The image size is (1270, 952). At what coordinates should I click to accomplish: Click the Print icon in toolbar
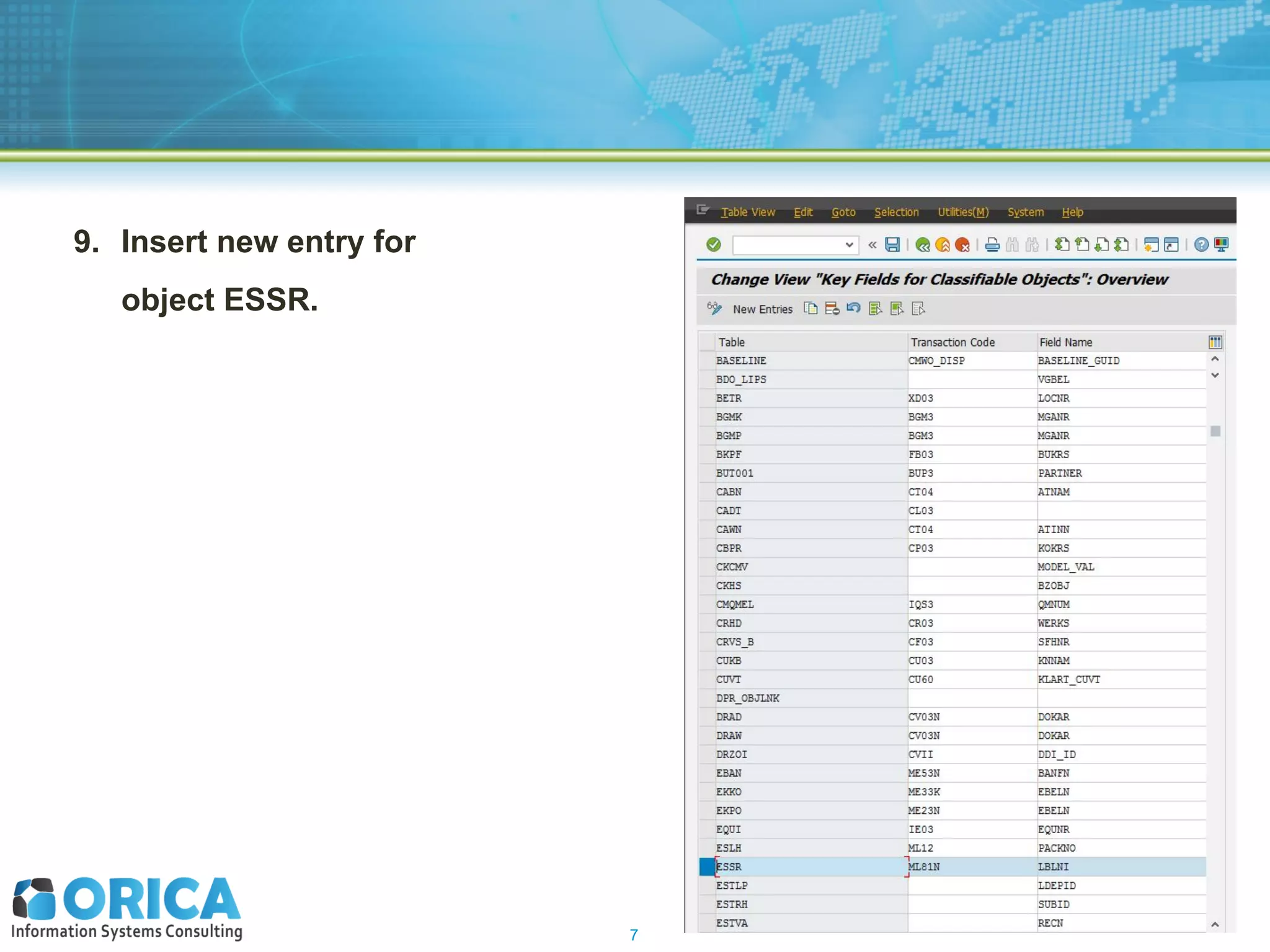click(x=992, y=245)
